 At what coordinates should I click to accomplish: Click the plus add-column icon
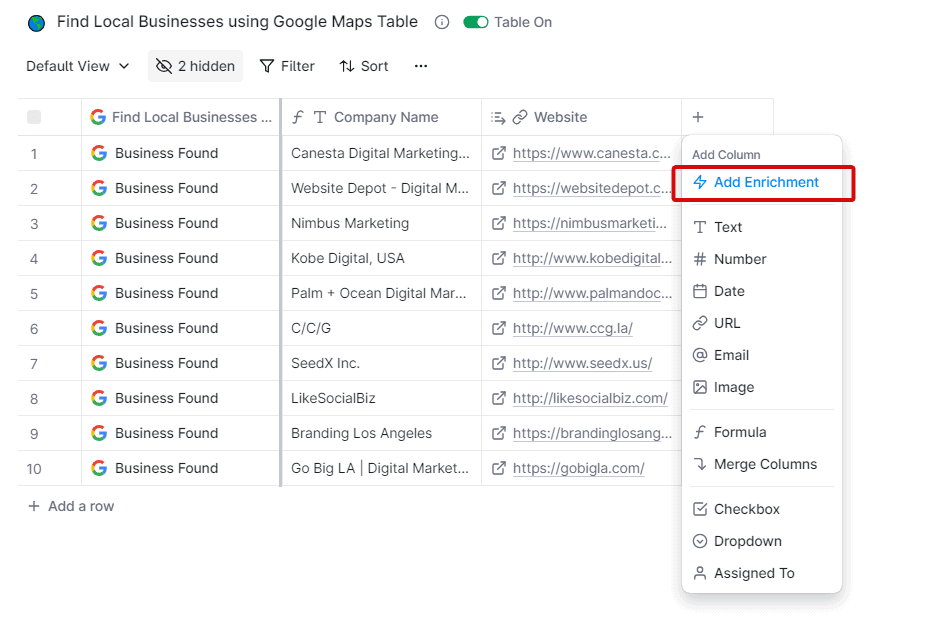(x=698, y=117)
